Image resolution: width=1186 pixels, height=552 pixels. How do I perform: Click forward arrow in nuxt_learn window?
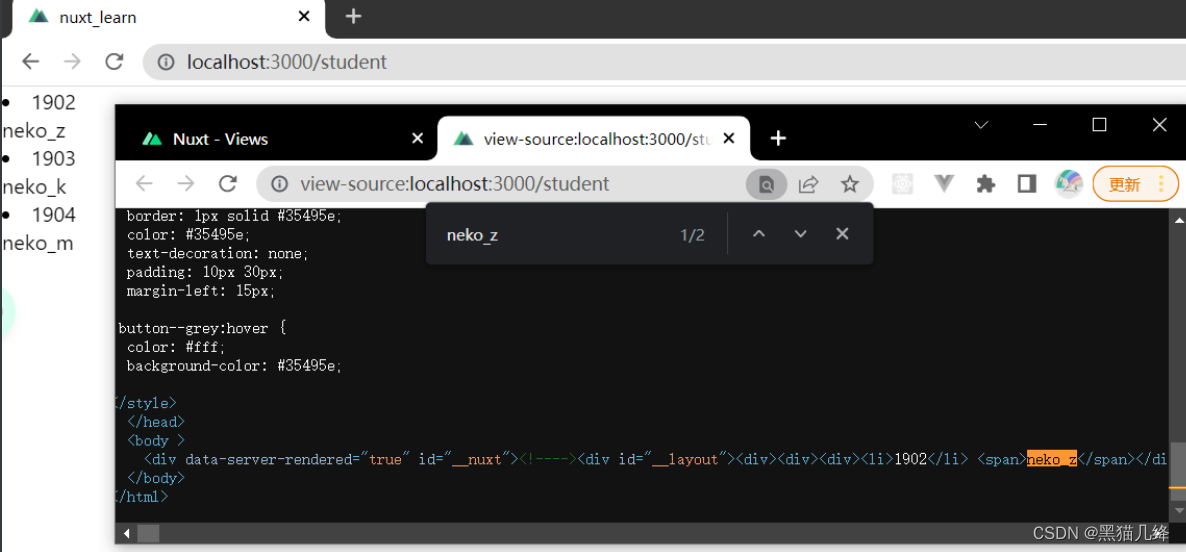click(72, 61)
